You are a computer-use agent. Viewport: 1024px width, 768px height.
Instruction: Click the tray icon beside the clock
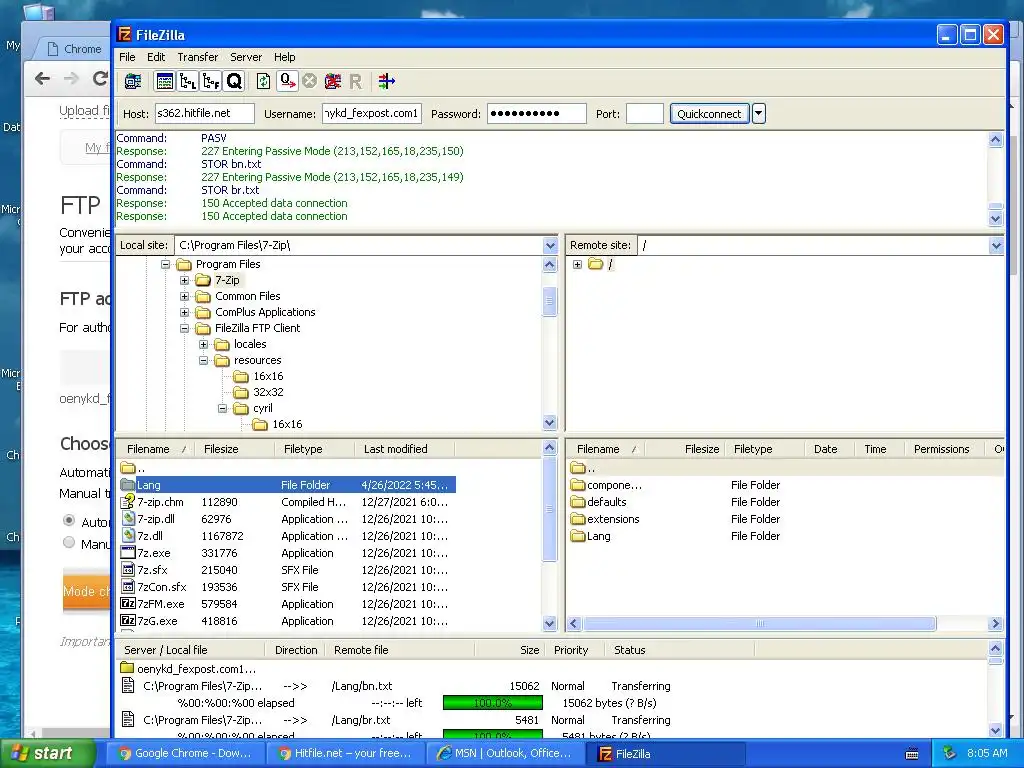(949, 753)
